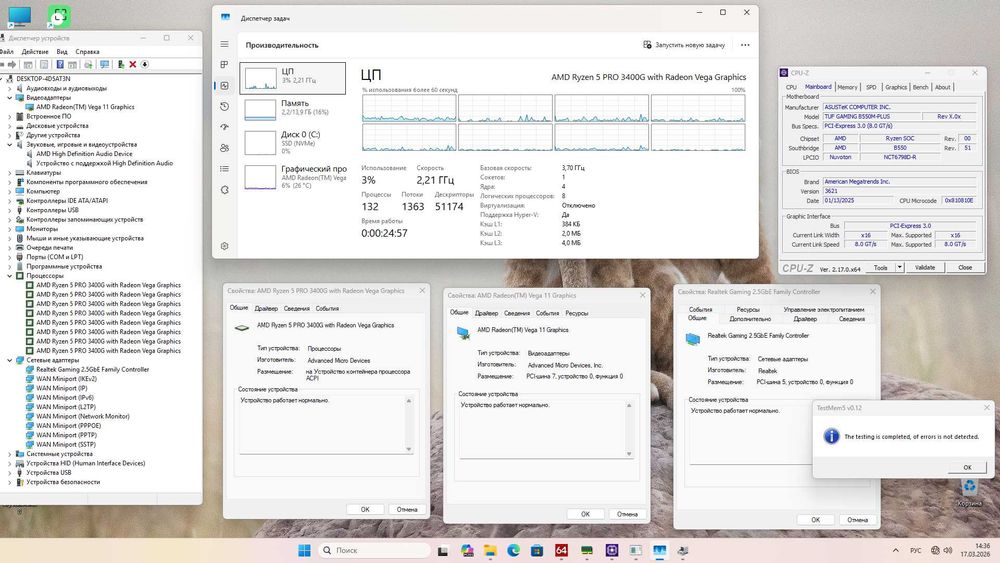
Task: Collapse the Звуковые, игровые и видеоустройства node
Action: point(10,145)
